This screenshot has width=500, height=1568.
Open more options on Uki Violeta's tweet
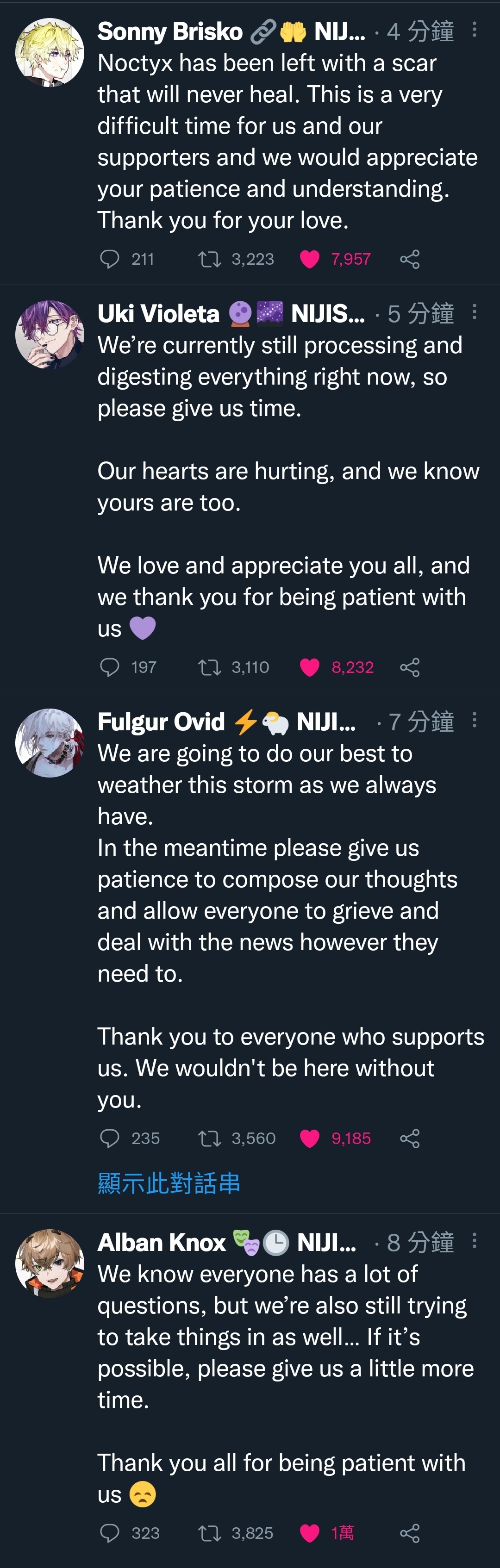tap(475, 312)
